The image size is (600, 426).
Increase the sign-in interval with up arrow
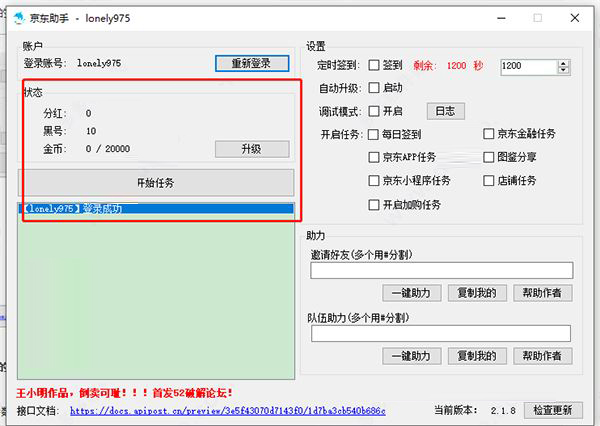tap(563, 63)
